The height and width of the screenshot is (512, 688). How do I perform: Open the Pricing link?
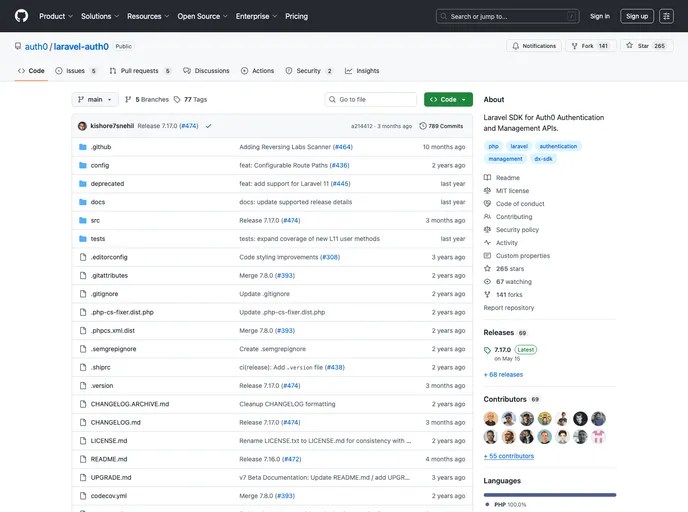[296, 16]
